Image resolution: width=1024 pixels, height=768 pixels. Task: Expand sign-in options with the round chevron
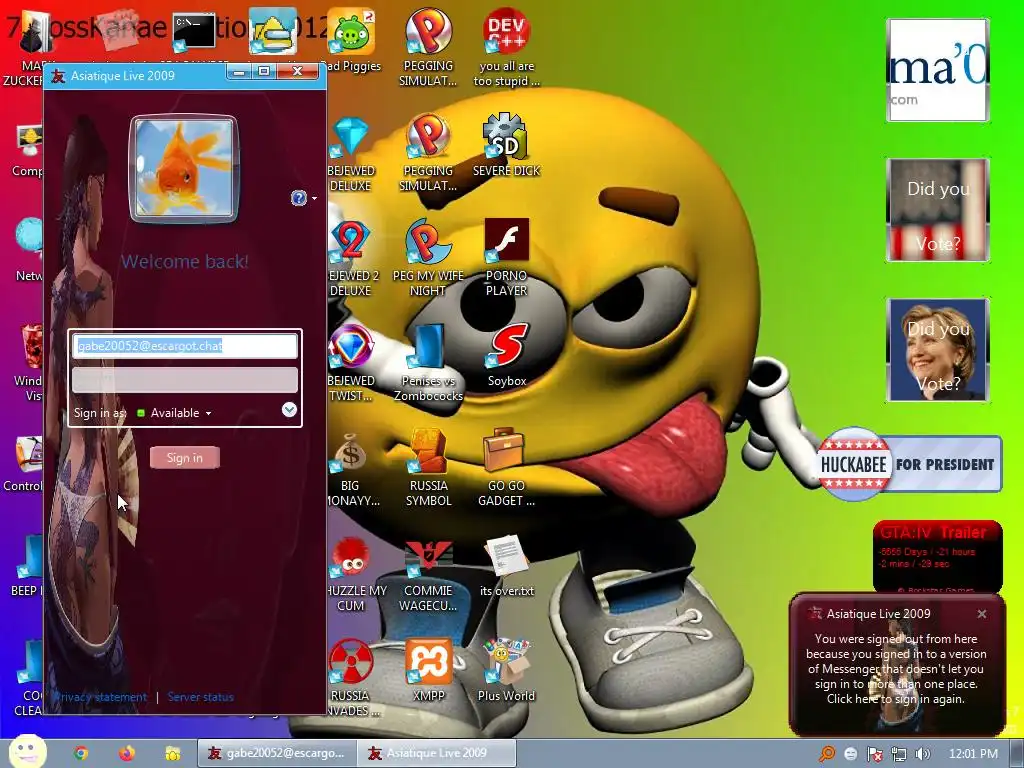(x=289, y=409)
